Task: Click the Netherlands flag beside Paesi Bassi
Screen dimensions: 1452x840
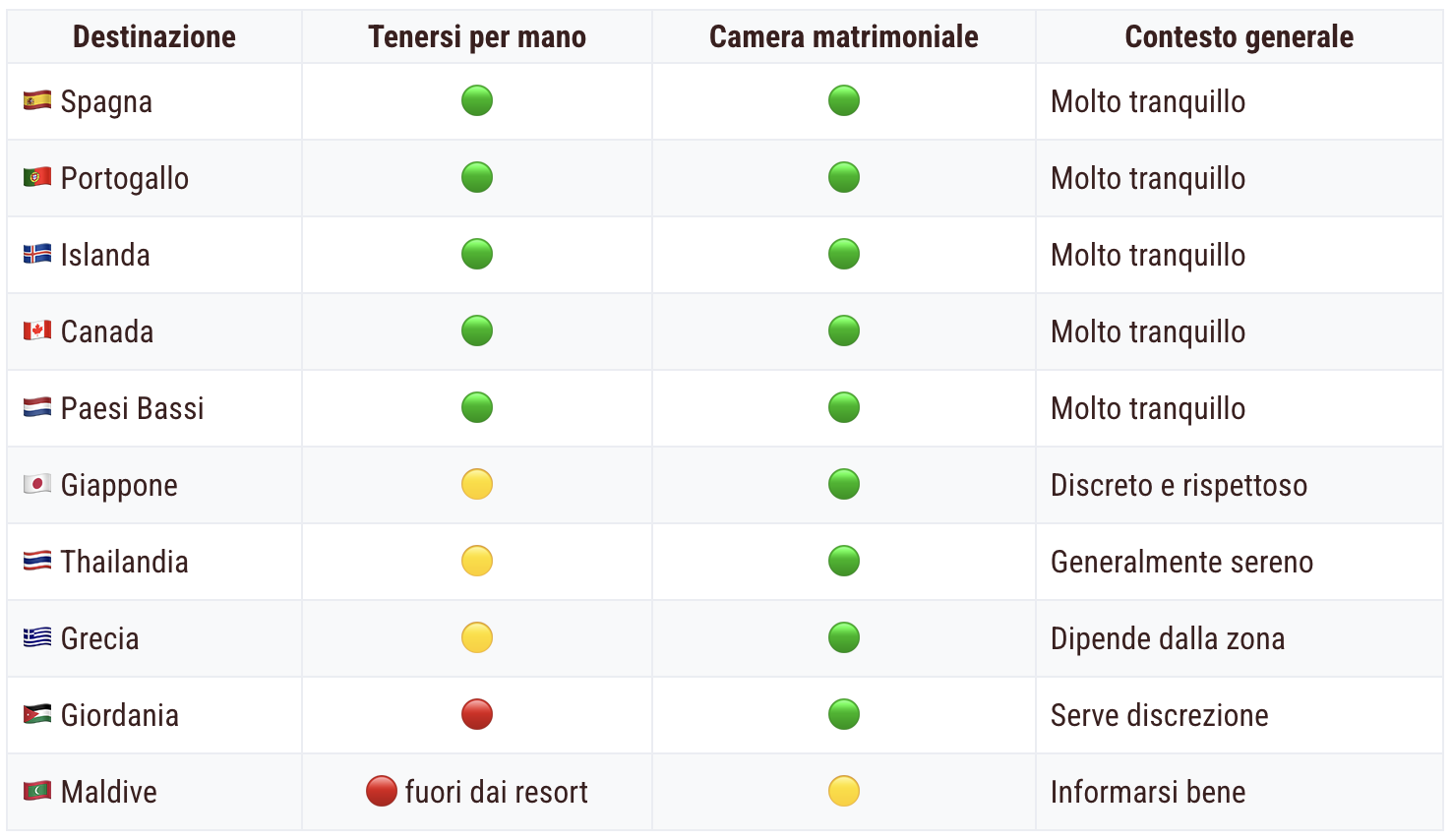Action: point(37,407)
